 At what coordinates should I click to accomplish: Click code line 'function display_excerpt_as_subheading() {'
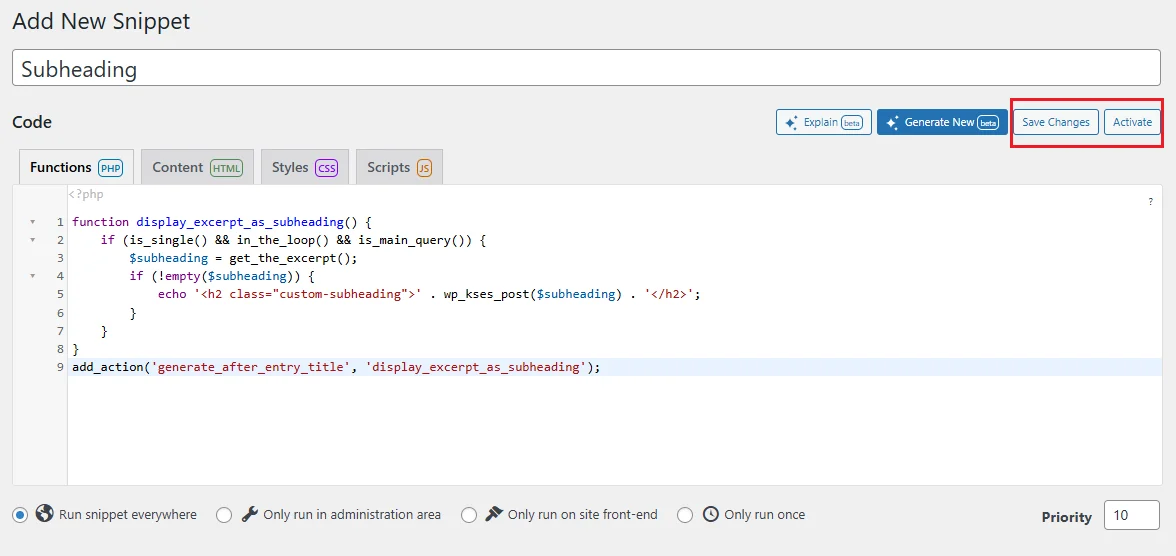click(x=222, y=222)
